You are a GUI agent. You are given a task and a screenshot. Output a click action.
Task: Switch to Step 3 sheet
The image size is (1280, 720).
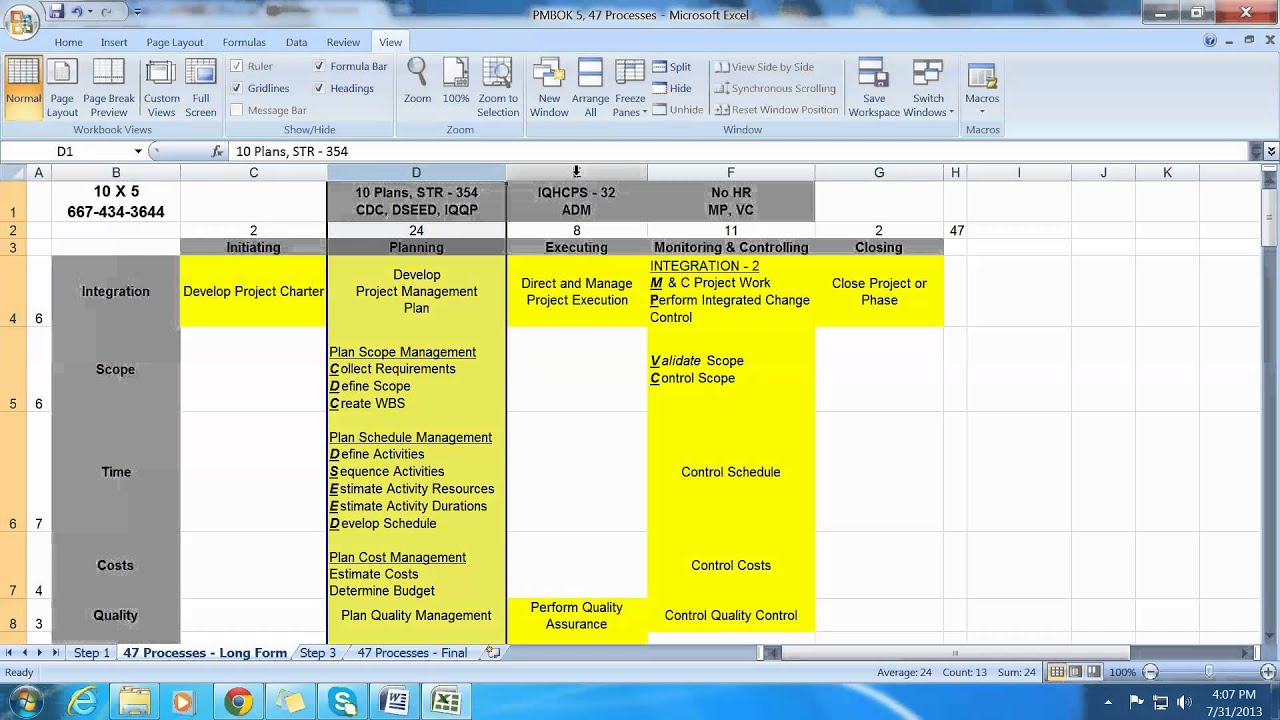point(318,653)
